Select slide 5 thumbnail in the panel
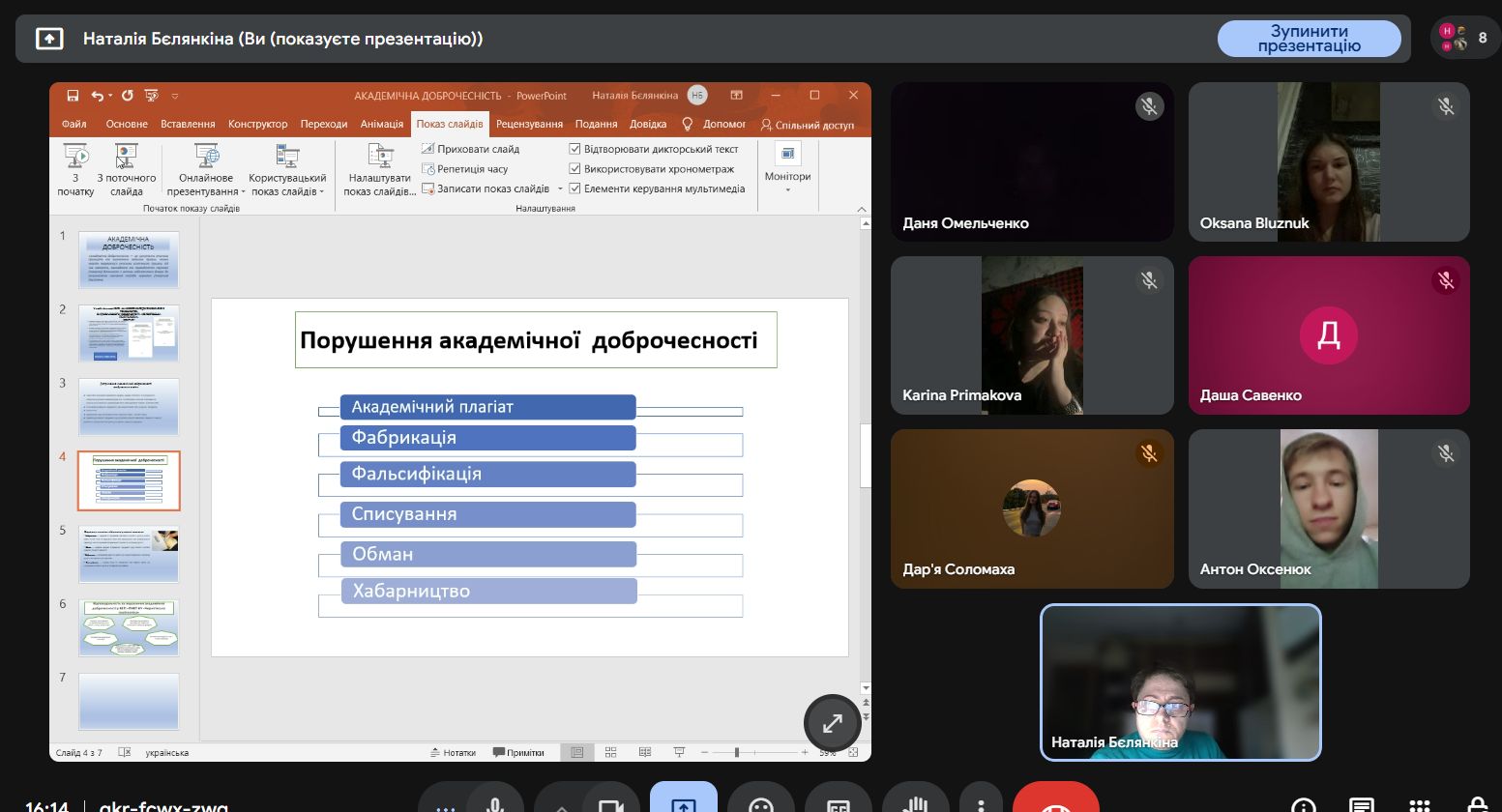Screen dimensions: 1502x812 129,554
